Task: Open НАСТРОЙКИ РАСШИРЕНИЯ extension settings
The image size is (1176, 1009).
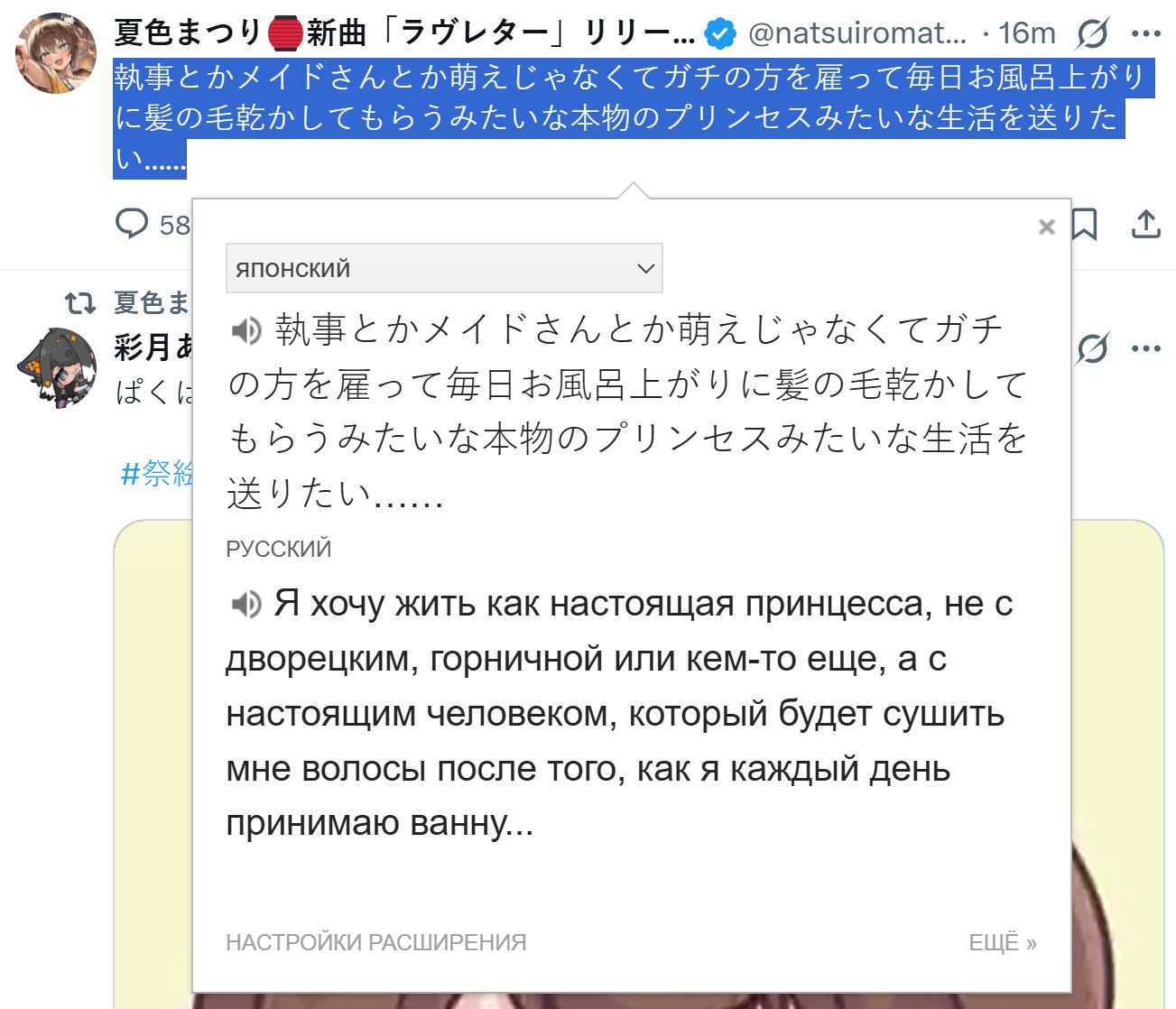Action: (x=375, y=942)
